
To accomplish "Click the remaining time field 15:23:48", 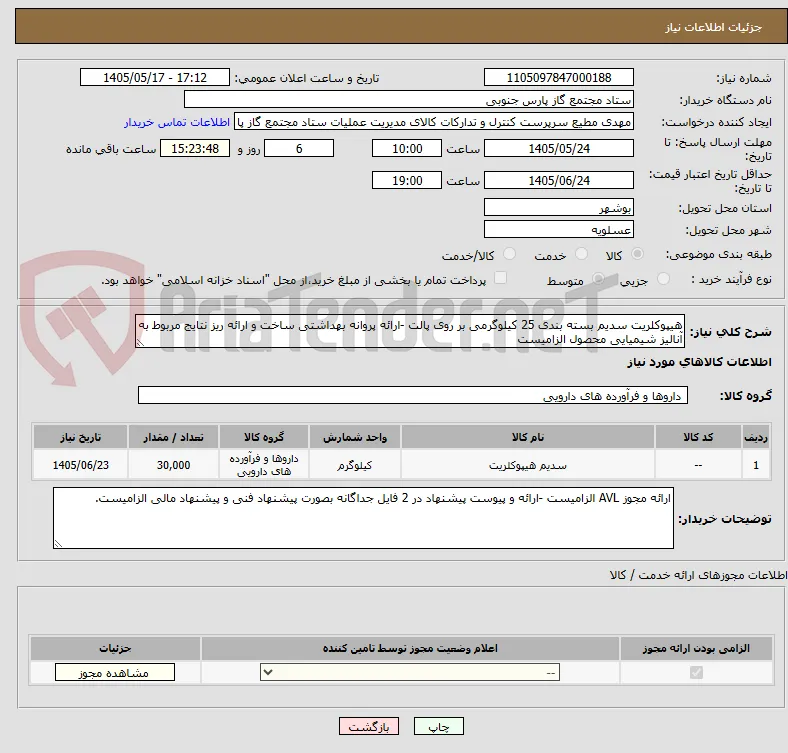I will [x=195, y=148].
